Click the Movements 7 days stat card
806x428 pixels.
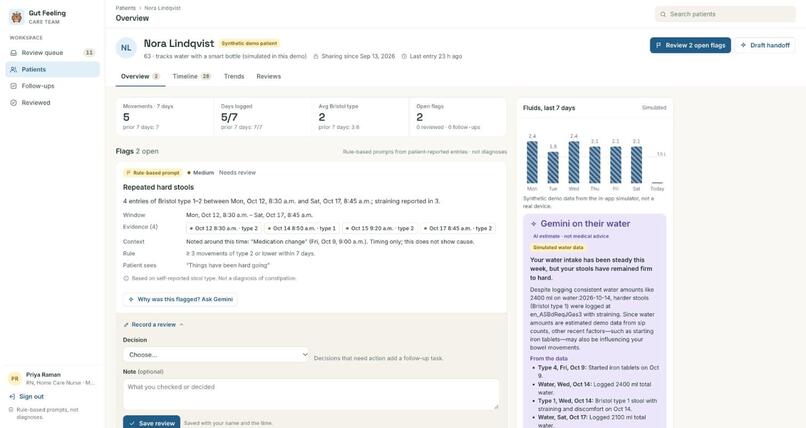click(x=164, y=117)
